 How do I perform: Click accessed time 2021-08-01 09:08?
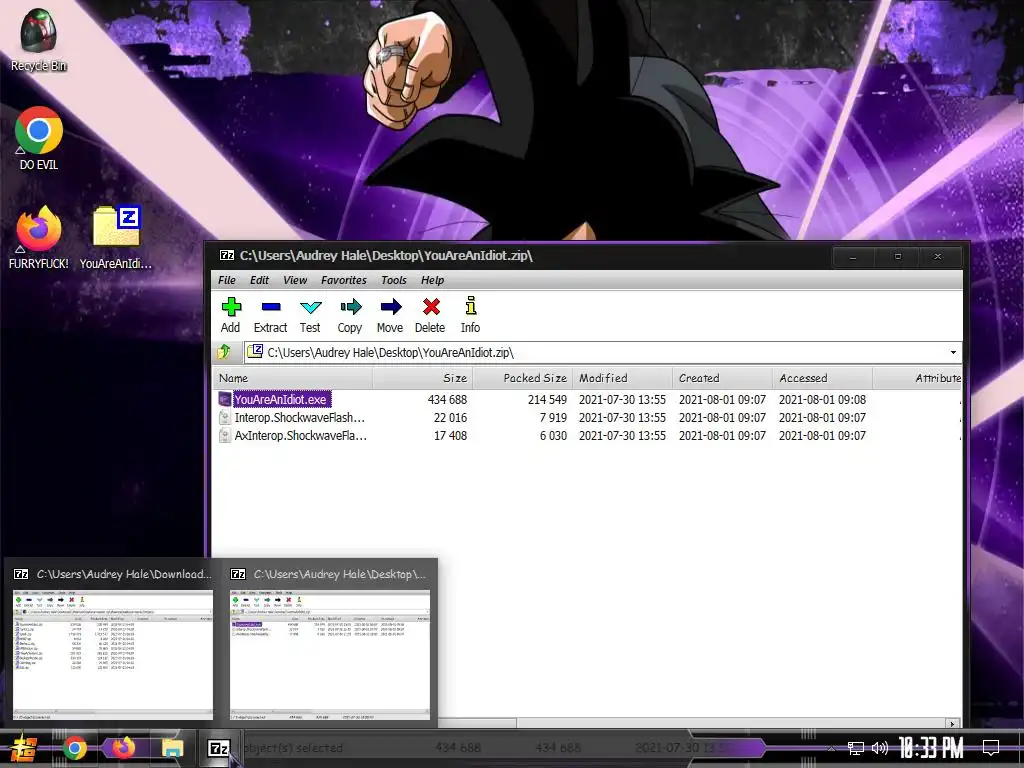pos(822,400)
